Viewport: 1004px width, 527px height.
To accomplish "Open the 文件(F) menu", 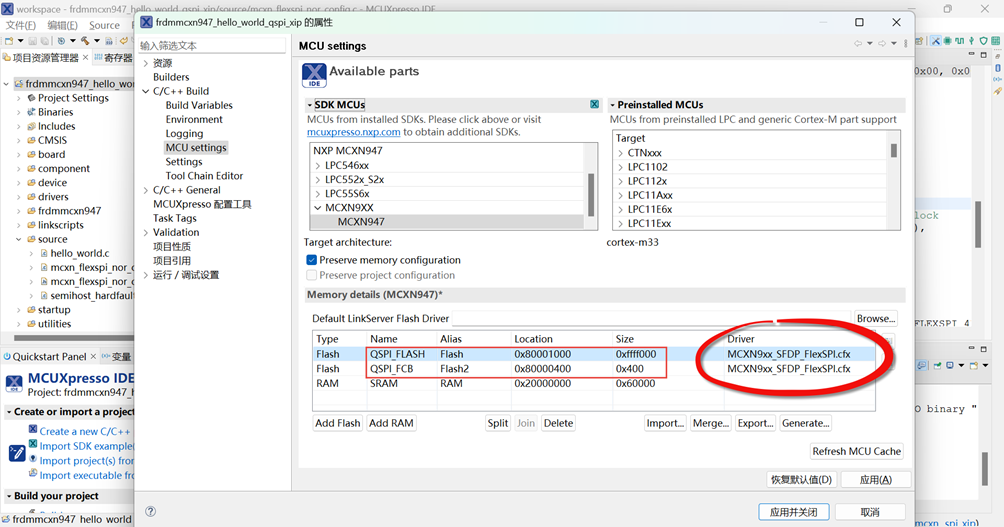I will click(21, 25).
